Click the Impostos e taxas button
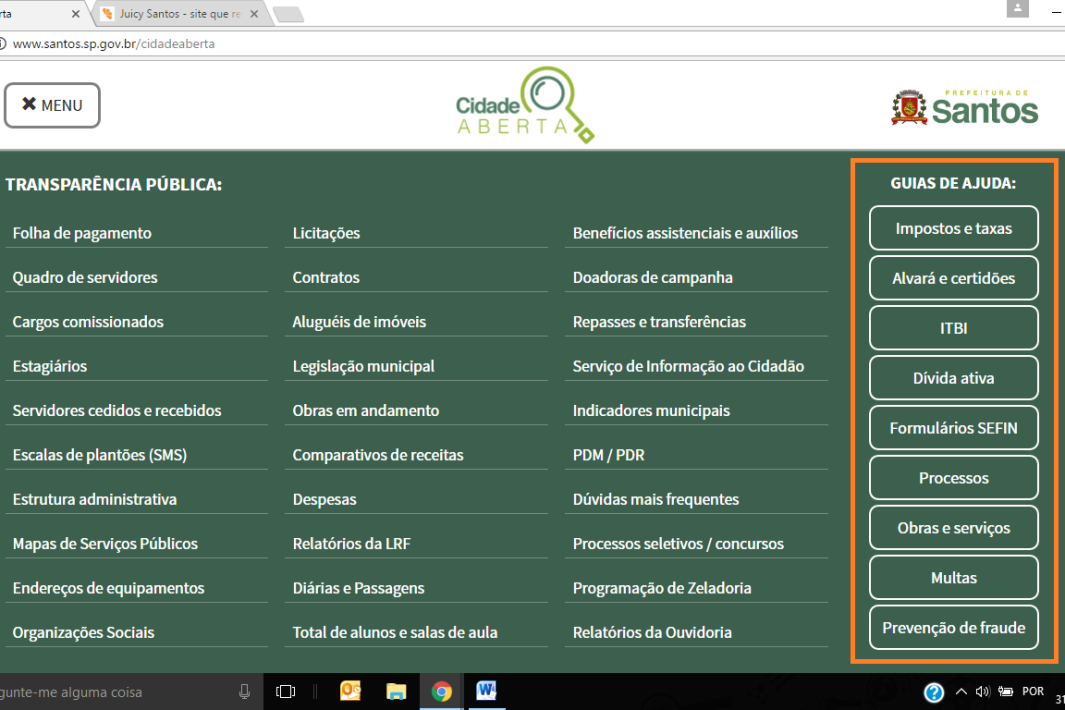 tap(953, 228)
